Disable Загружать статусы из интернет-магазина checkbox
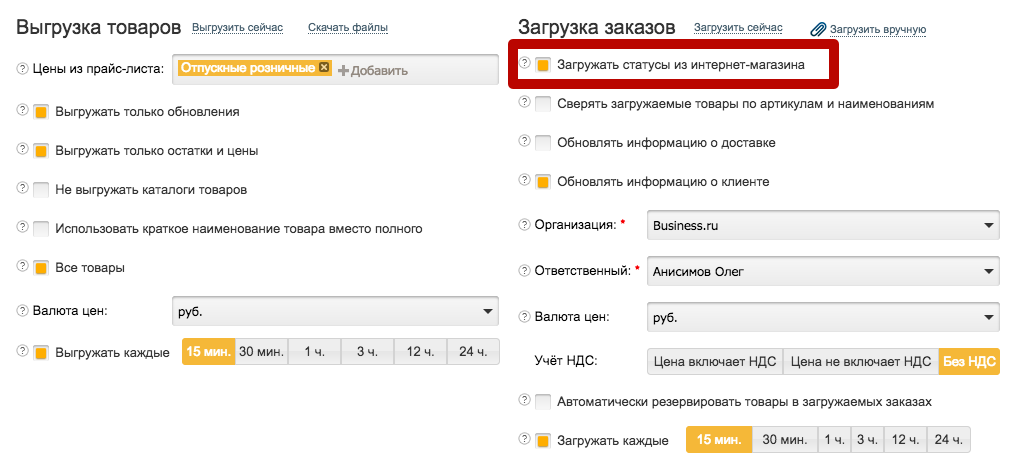 coord(543,65)
